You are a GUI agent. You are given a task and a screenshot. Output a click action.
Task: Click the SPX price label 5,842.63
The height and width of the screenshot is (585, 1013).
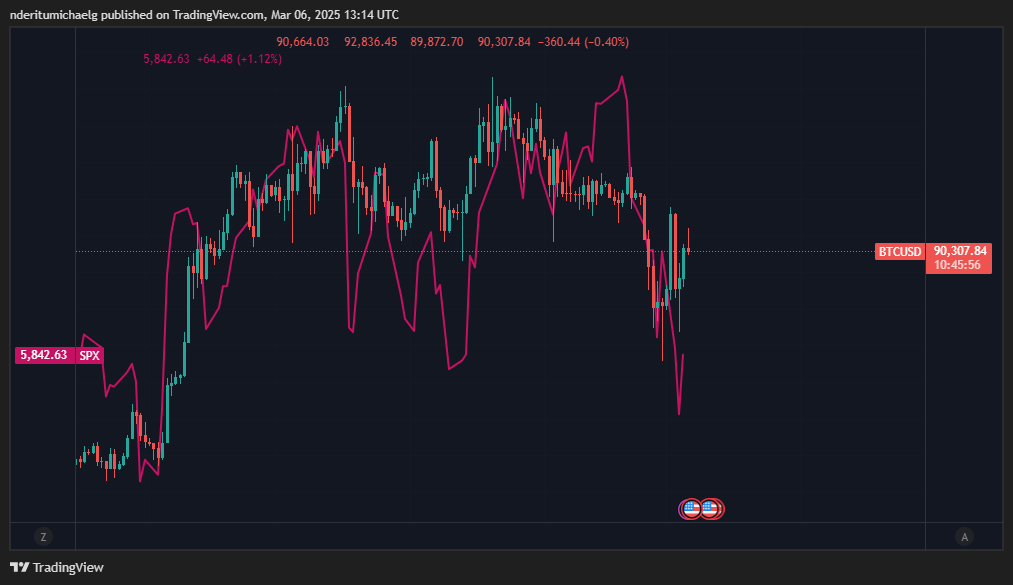point(43,355)
